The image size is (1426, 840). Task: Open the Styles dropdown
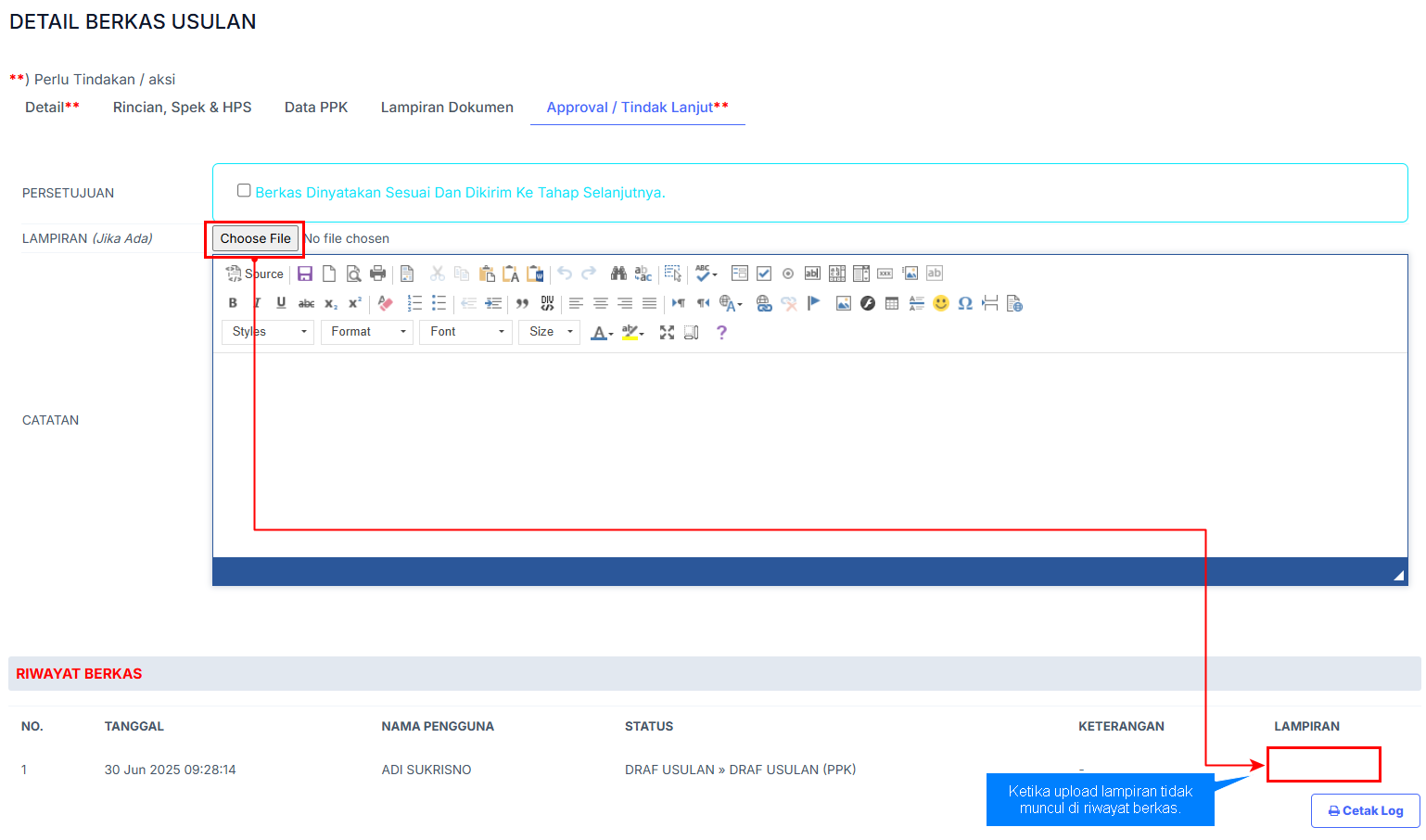tap(268, 332)
